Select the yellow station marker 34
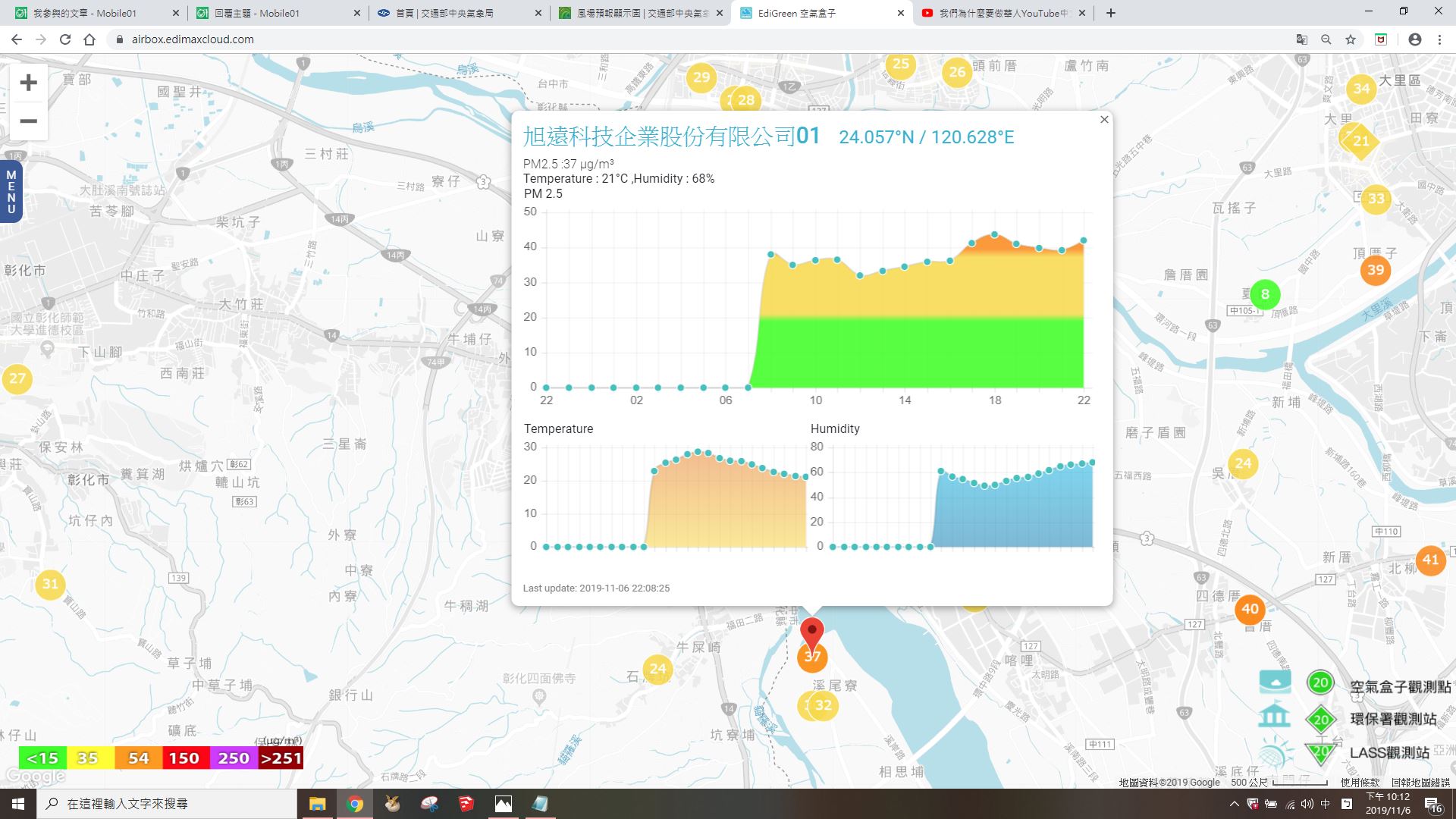The image size is (1456, 819). click(1362, 89)
